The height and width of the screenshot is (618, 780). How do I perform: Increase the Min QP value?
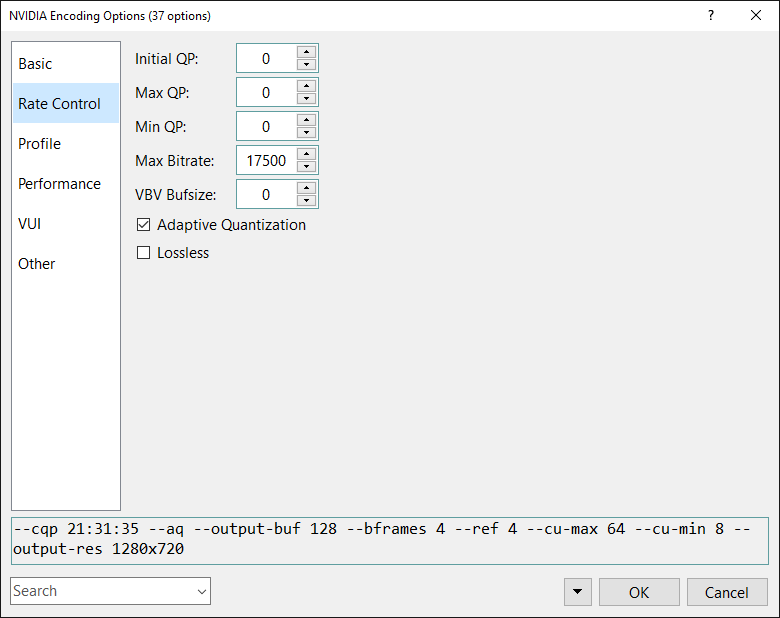coord(306,120)
